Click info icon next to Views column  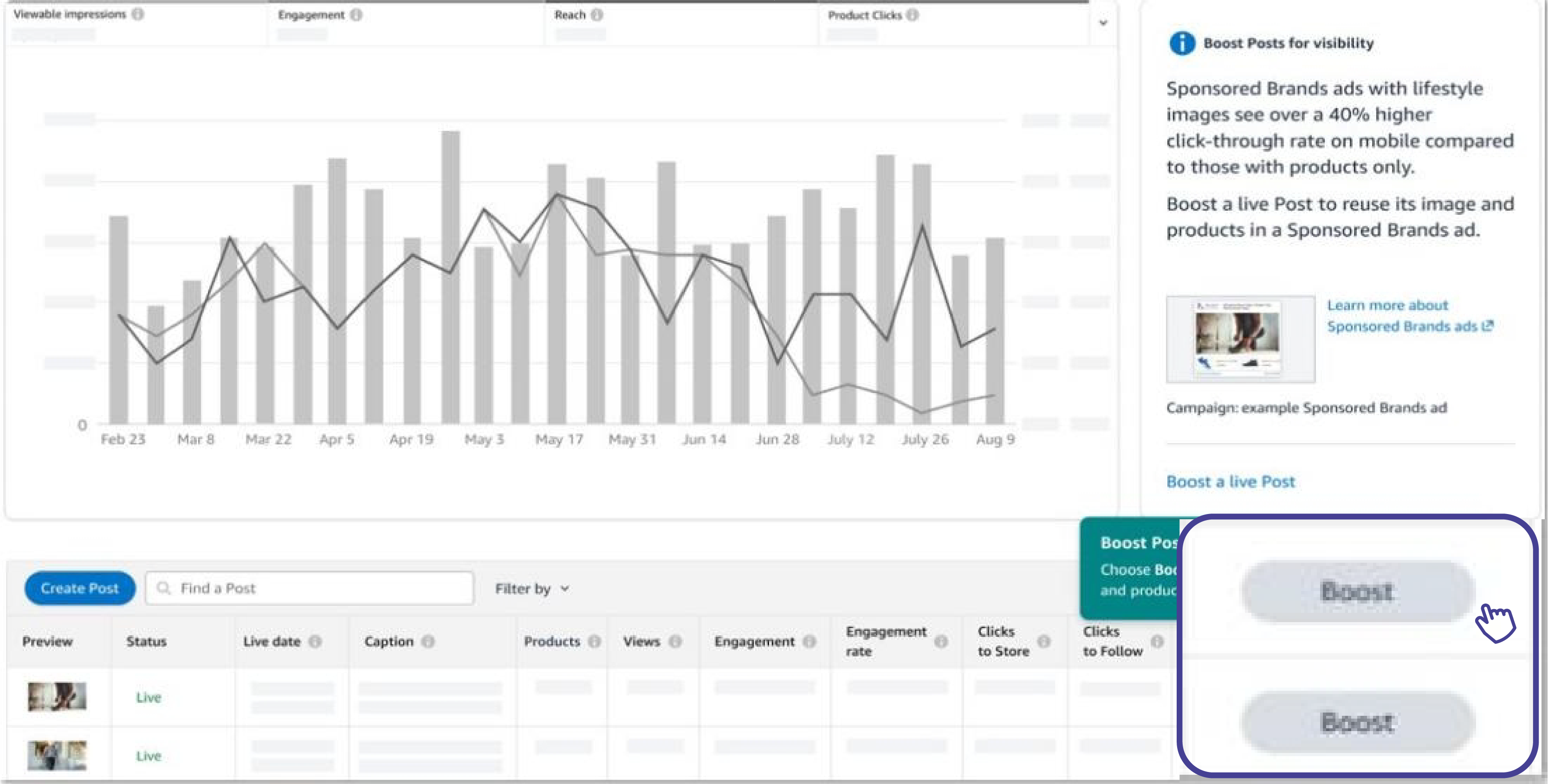point(675,642)
